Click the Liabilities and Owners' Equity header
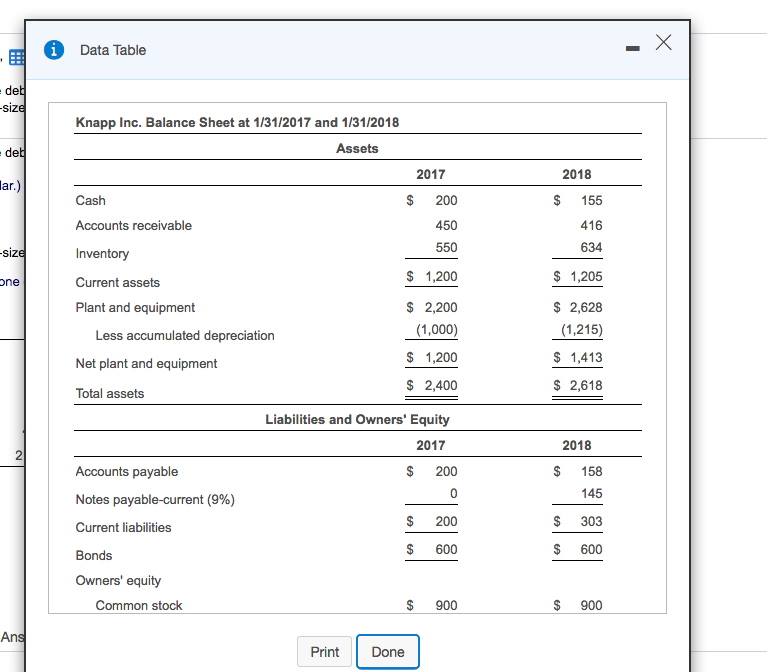 tap(357, 419)
